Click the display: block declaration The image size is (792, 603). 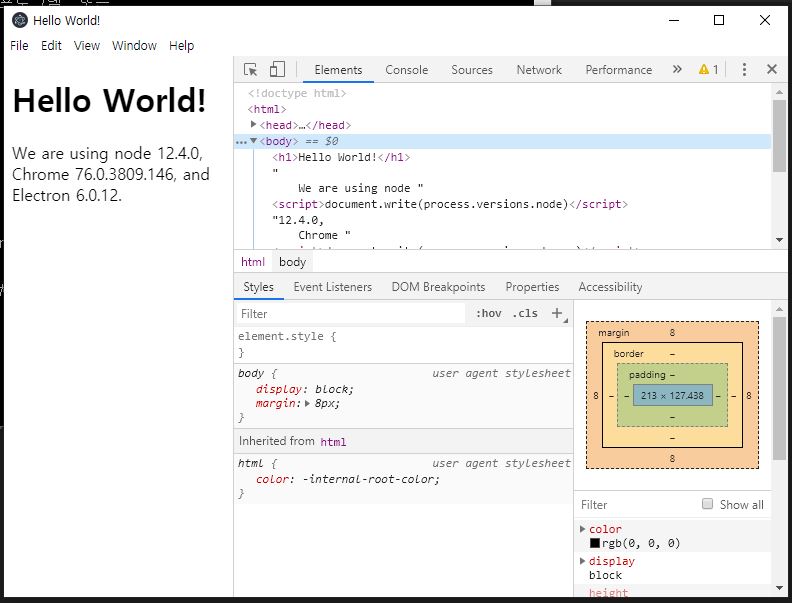click(305, 389)
